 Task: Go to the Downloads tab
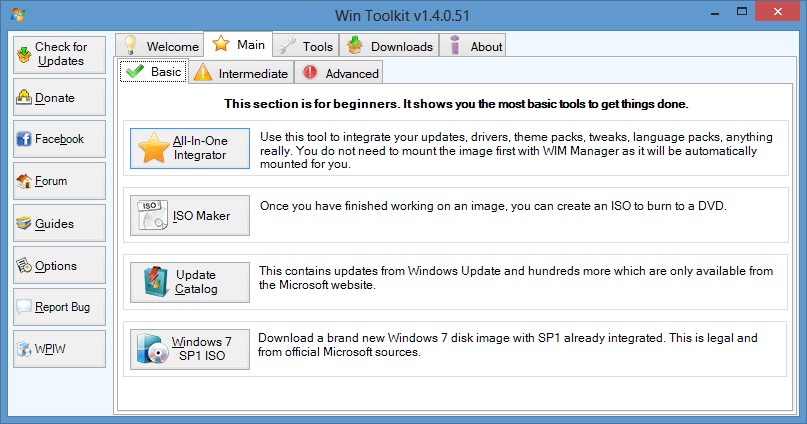point(390,46)
